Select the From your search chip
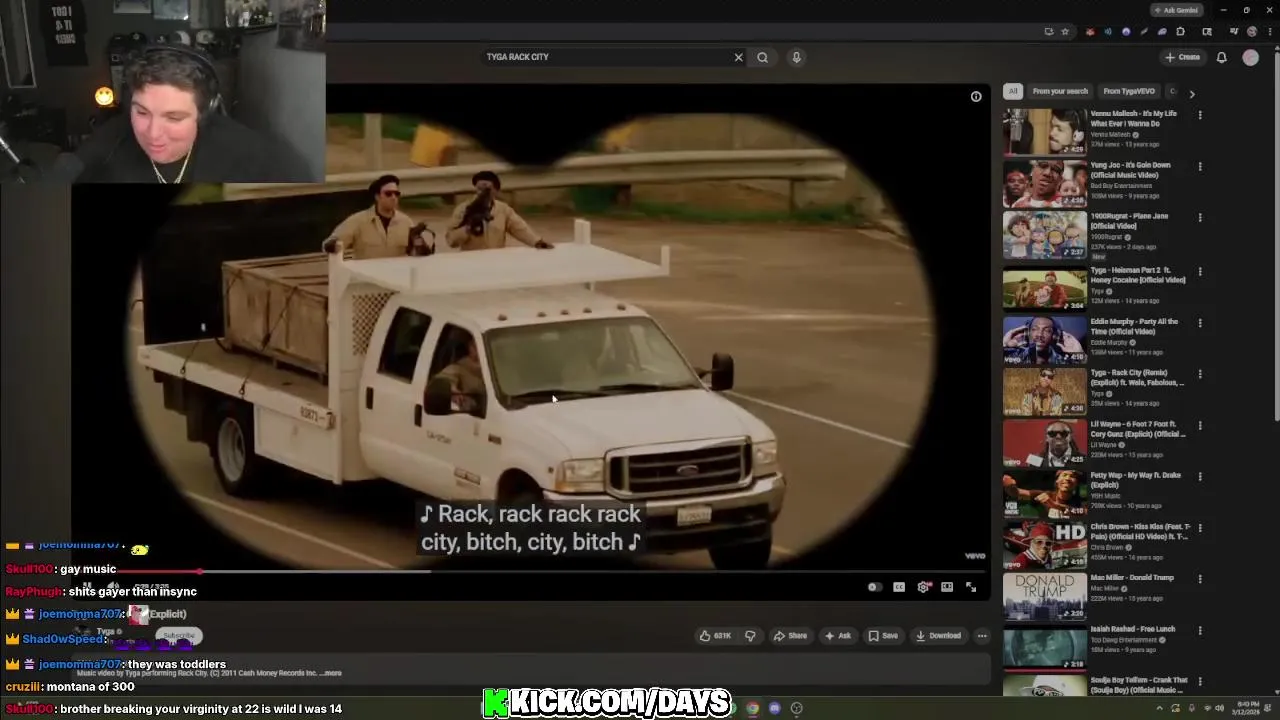This screenshot has width=1280, height=720. (x=1060, y=91)
